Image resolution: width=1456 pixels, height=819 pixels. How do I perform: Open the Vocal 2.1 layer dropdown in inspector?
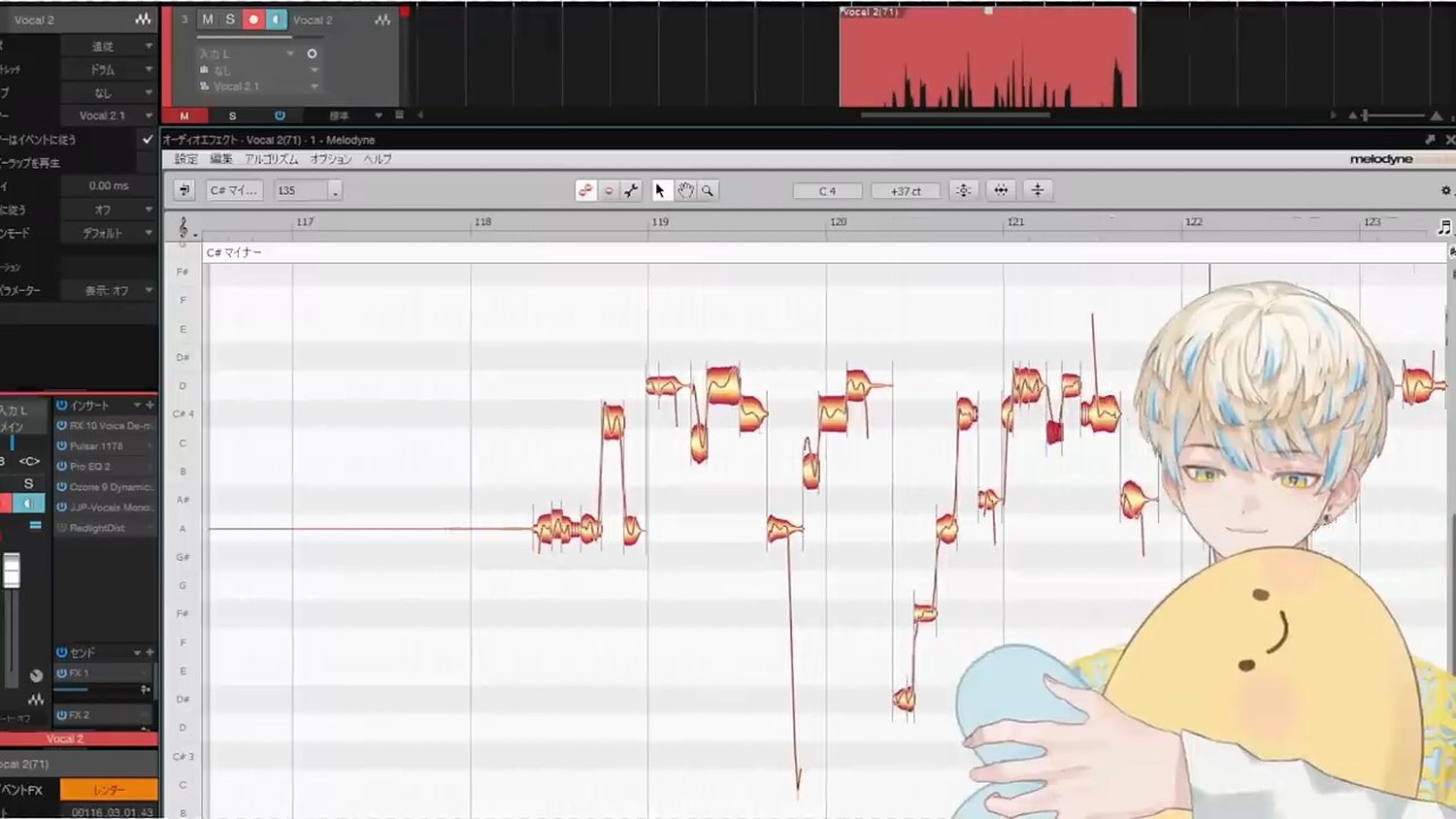click(x=108, y=115)
